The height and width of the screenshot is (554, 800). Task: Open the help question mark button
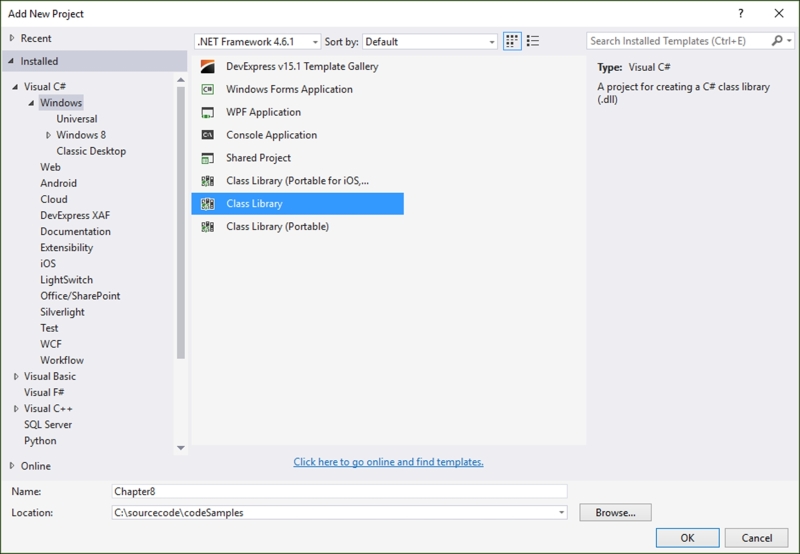click(741, 13)
